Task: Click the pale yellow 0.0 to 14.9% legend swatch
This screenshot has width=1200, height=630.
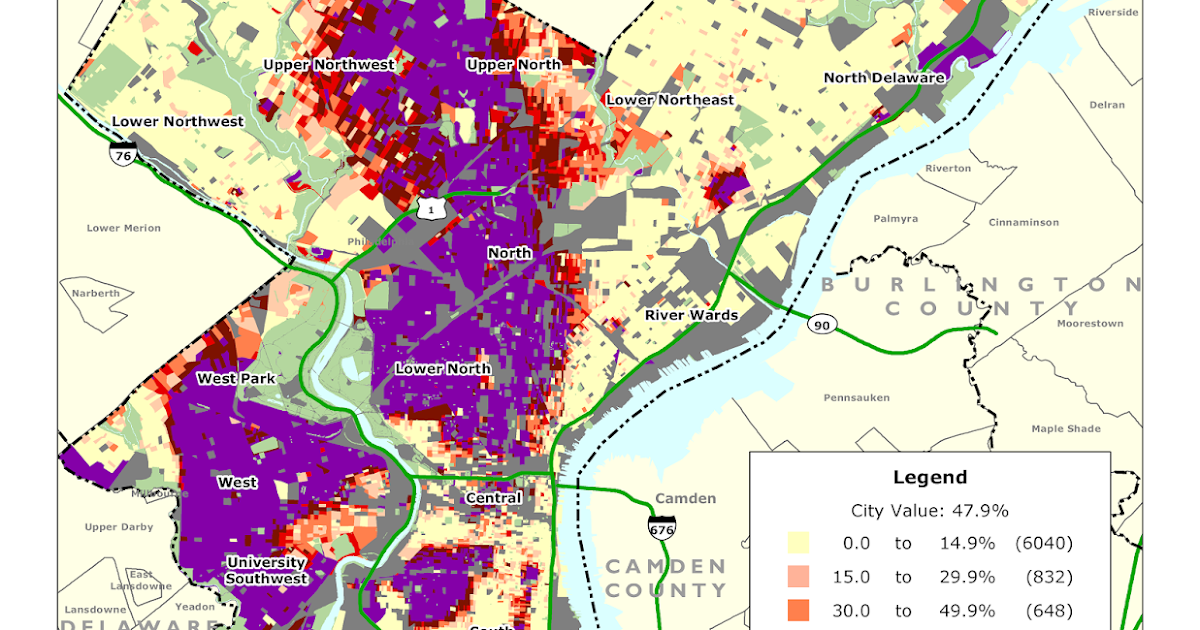Action: point(800,544)
